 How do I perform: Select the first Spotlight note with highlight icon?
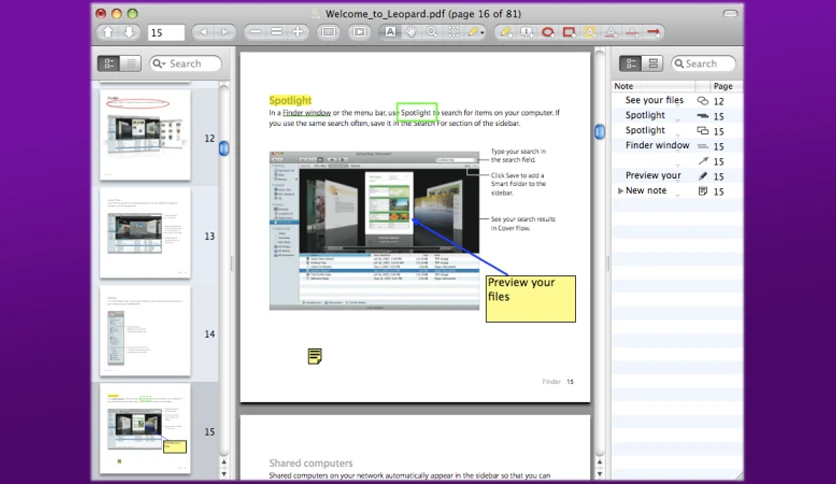coord(677,115)
